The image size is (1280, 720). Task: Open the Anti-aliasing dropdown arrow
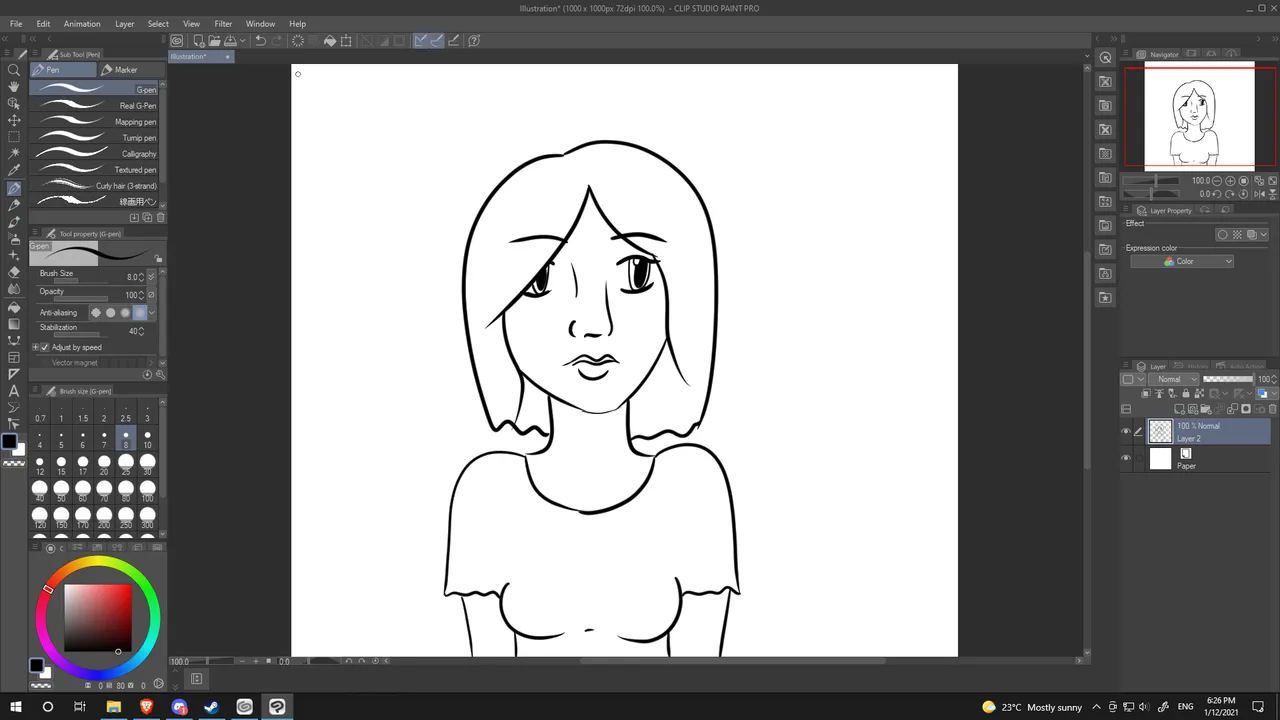point(151,313)
